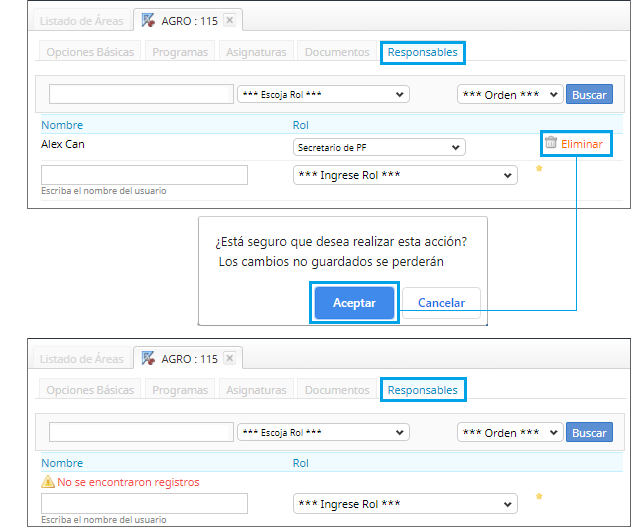The width and height of the screenshot is (631, 527).
Task: Open Asignaturas tab in upper window
Action: [x=256, y=52]
